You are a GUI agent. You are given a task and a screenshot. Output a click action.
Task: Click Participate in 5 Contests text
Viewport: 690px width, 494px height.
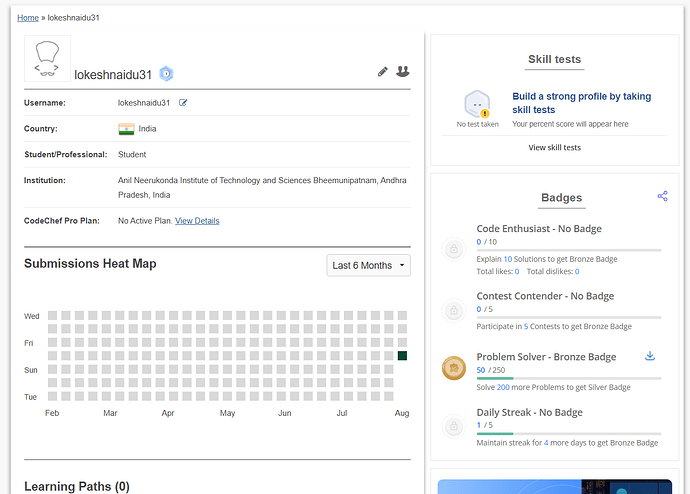pos(554,326)
